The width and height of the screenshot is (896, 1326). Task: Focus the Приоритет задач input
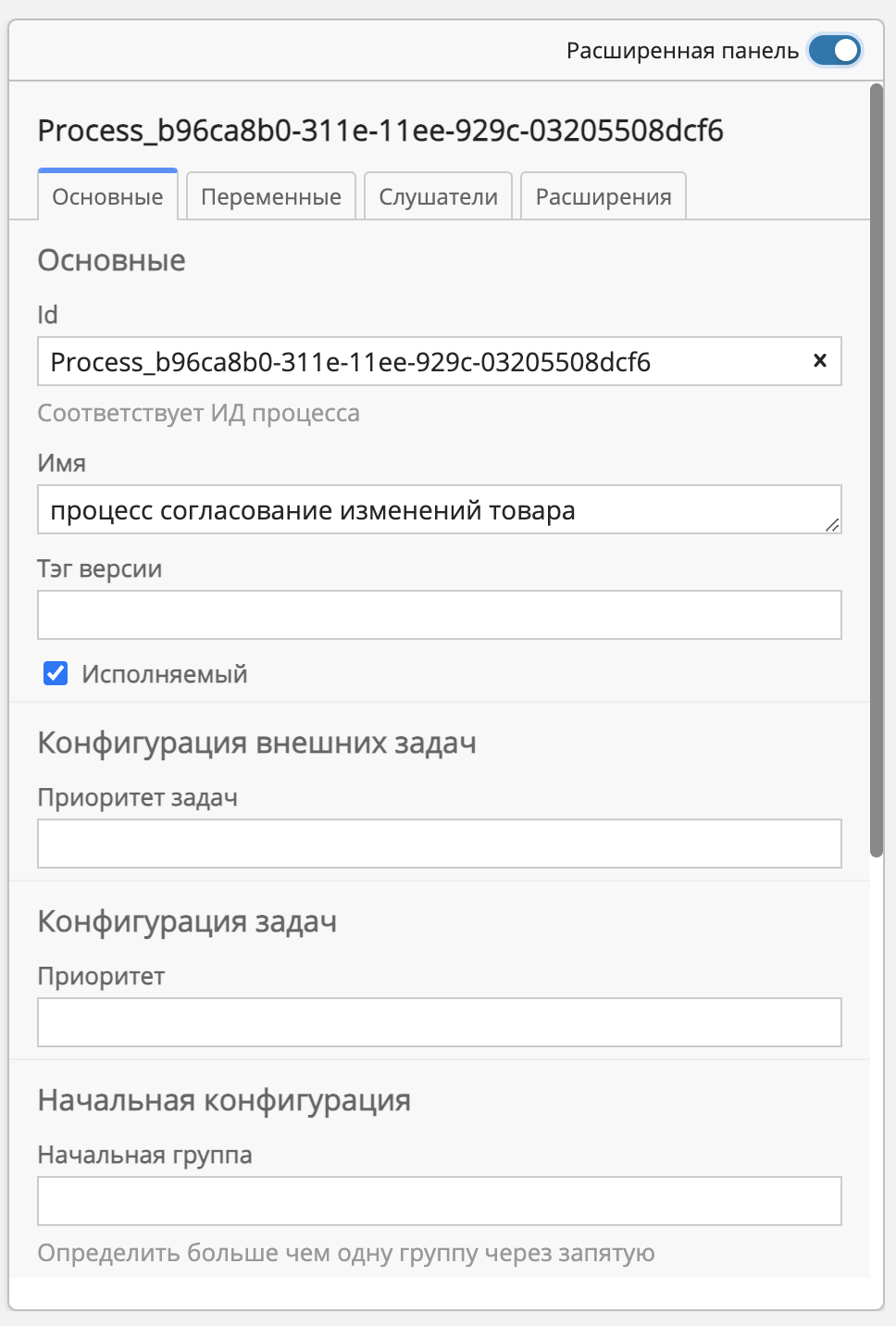[440, 844]
